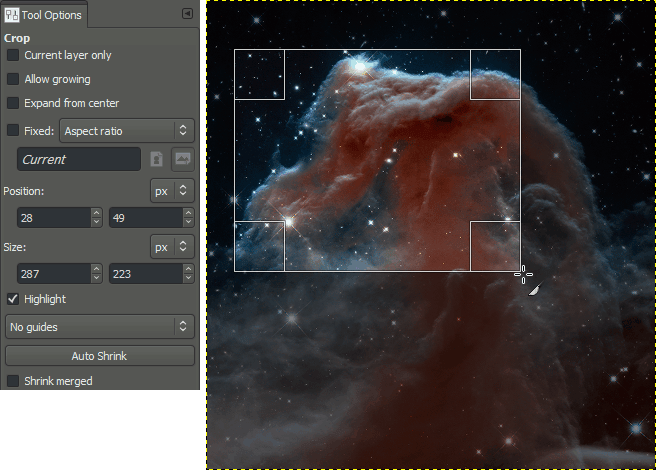The image size is (656, 470).
Task: Disable the Highlight checkbox
Action: tap(13, 299)
